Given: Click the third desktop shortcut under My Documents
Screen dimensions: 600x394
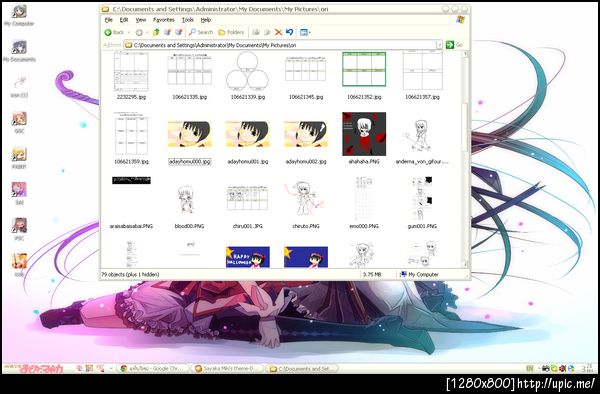Looking at the screenshot, I should [x=19, y=87].
